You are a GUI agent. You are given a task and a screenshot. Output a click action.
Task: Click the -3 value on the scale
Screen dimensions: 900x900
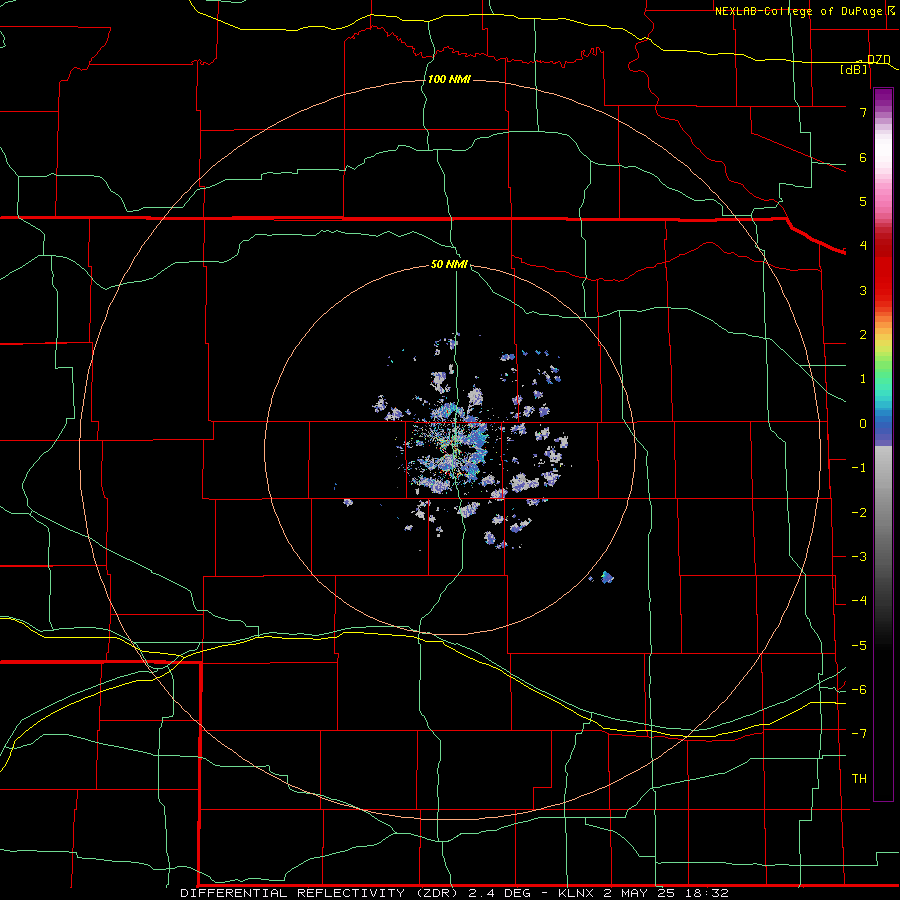859,556
